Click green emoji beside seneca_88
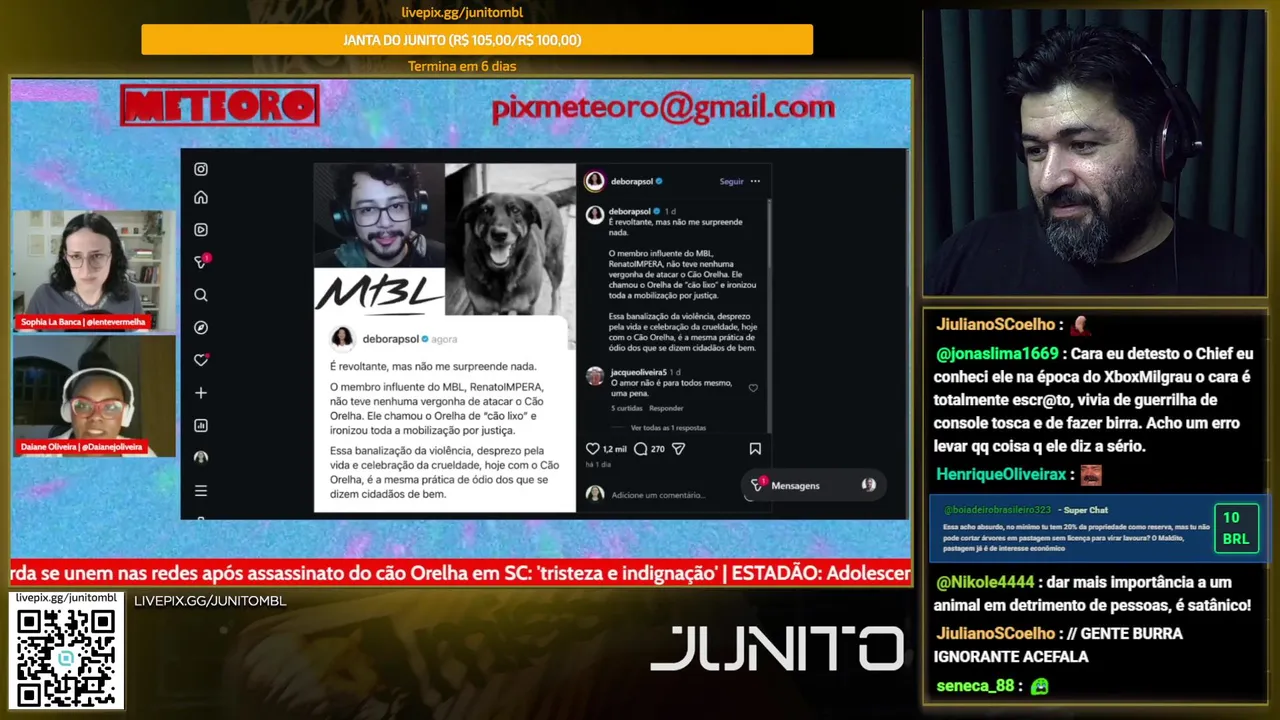Image resolution: width=1280 pixels, height=720 pixels. [x=1040, y=686]
